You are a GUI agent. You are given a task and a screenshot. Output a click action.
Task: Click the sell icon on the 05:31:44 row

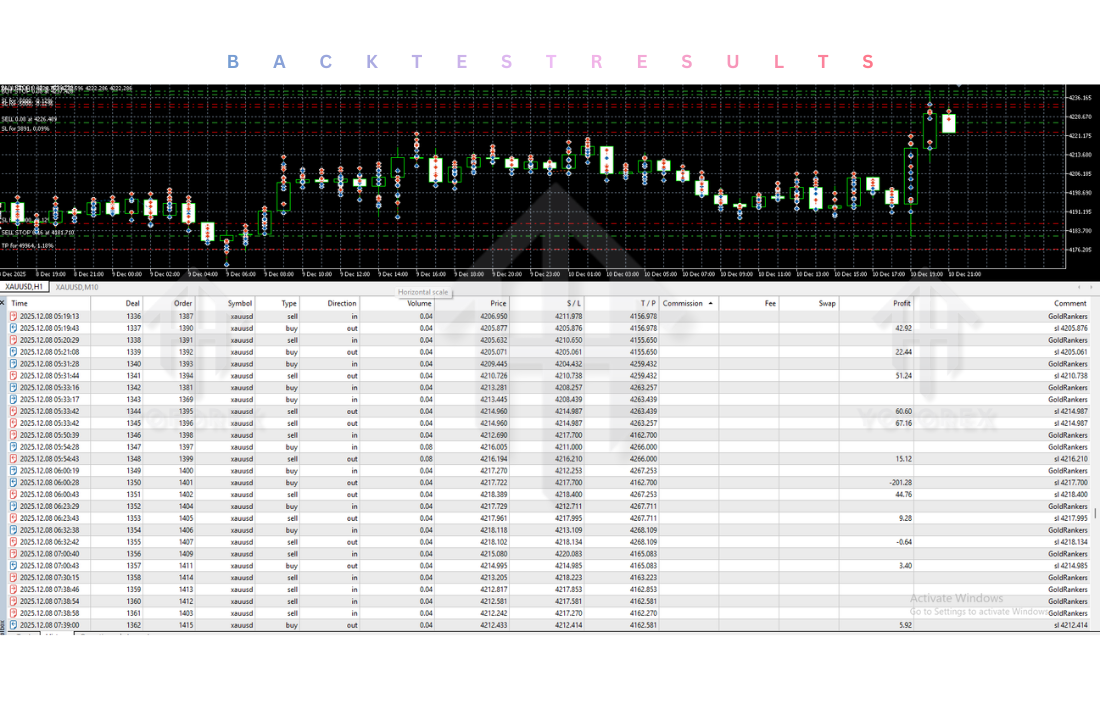13,375
